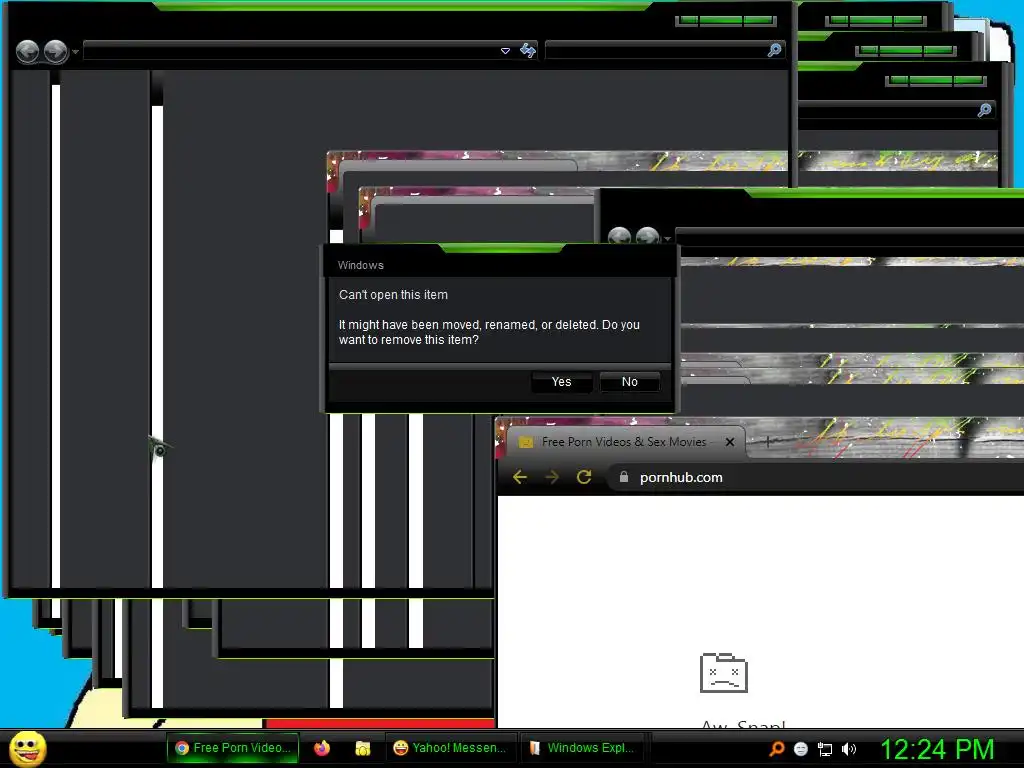Image resolution: width=1024 pixels, height=768 pixels.
Task: Open a new Chrome tab with plus
Action: 769,441
